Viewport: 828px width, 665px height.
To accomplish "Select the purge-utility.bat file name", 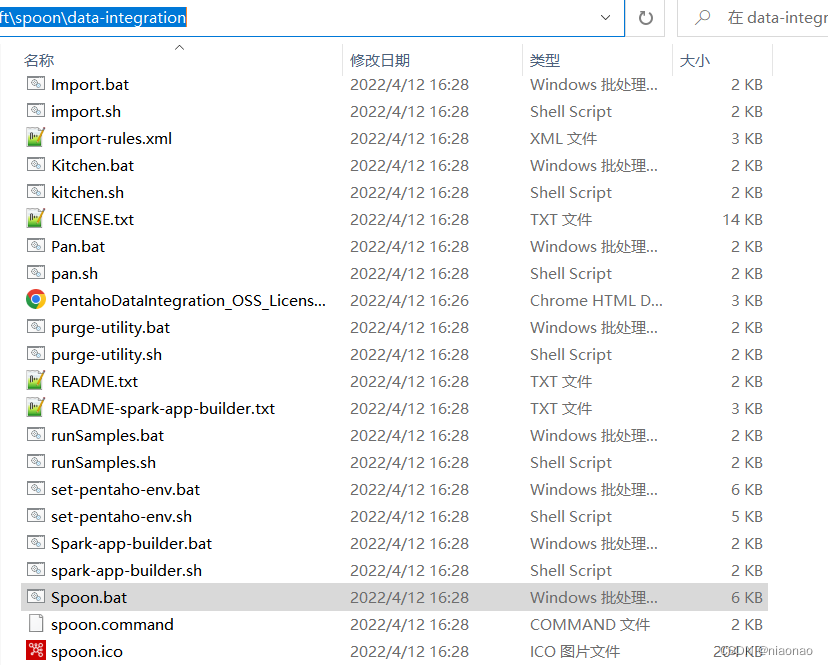I will (x=110, y=327).
